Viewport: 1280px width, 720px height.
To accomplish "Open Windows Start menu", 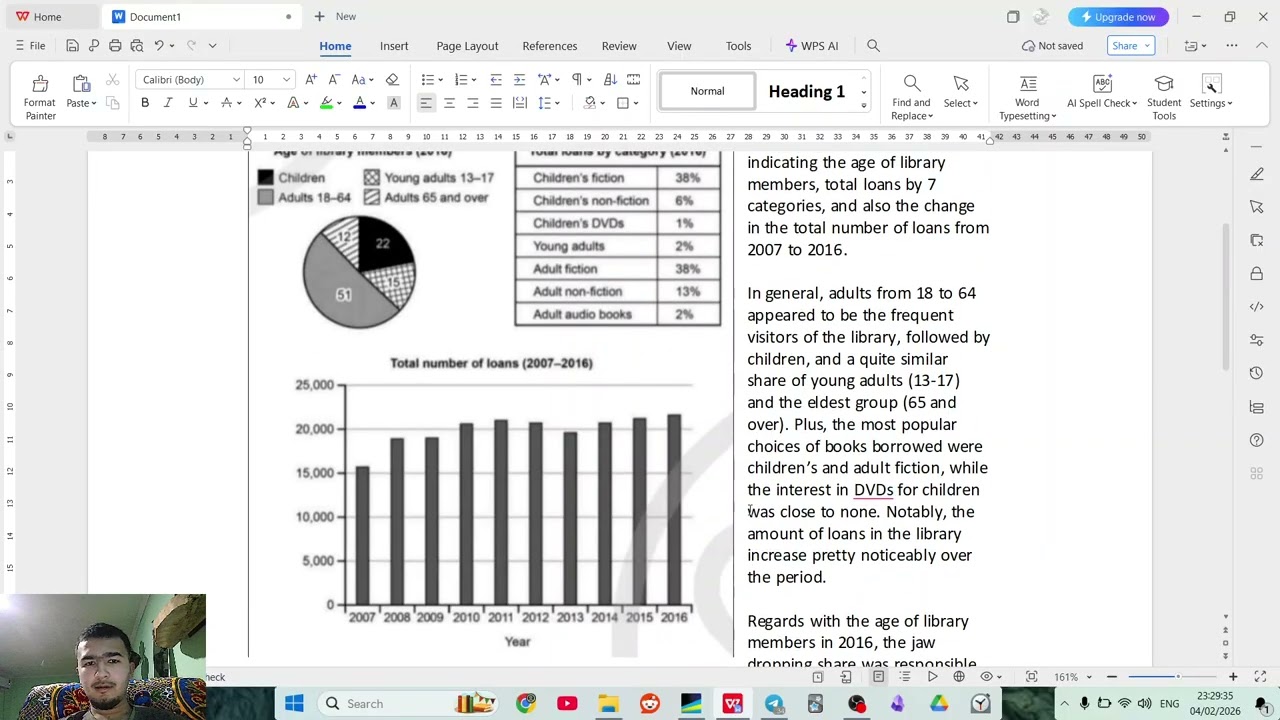I will [294, 704].
